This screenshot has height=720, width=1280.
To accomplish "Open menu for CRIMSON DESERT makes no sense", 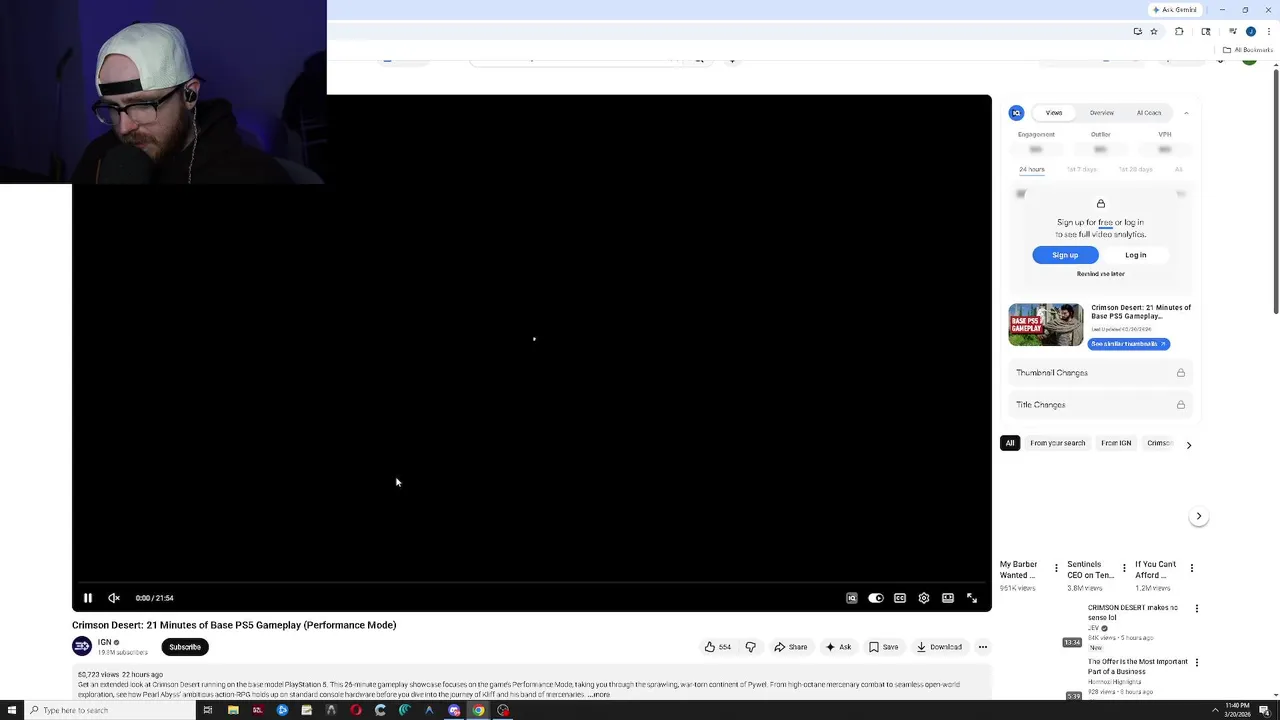I will point(1196,608).
